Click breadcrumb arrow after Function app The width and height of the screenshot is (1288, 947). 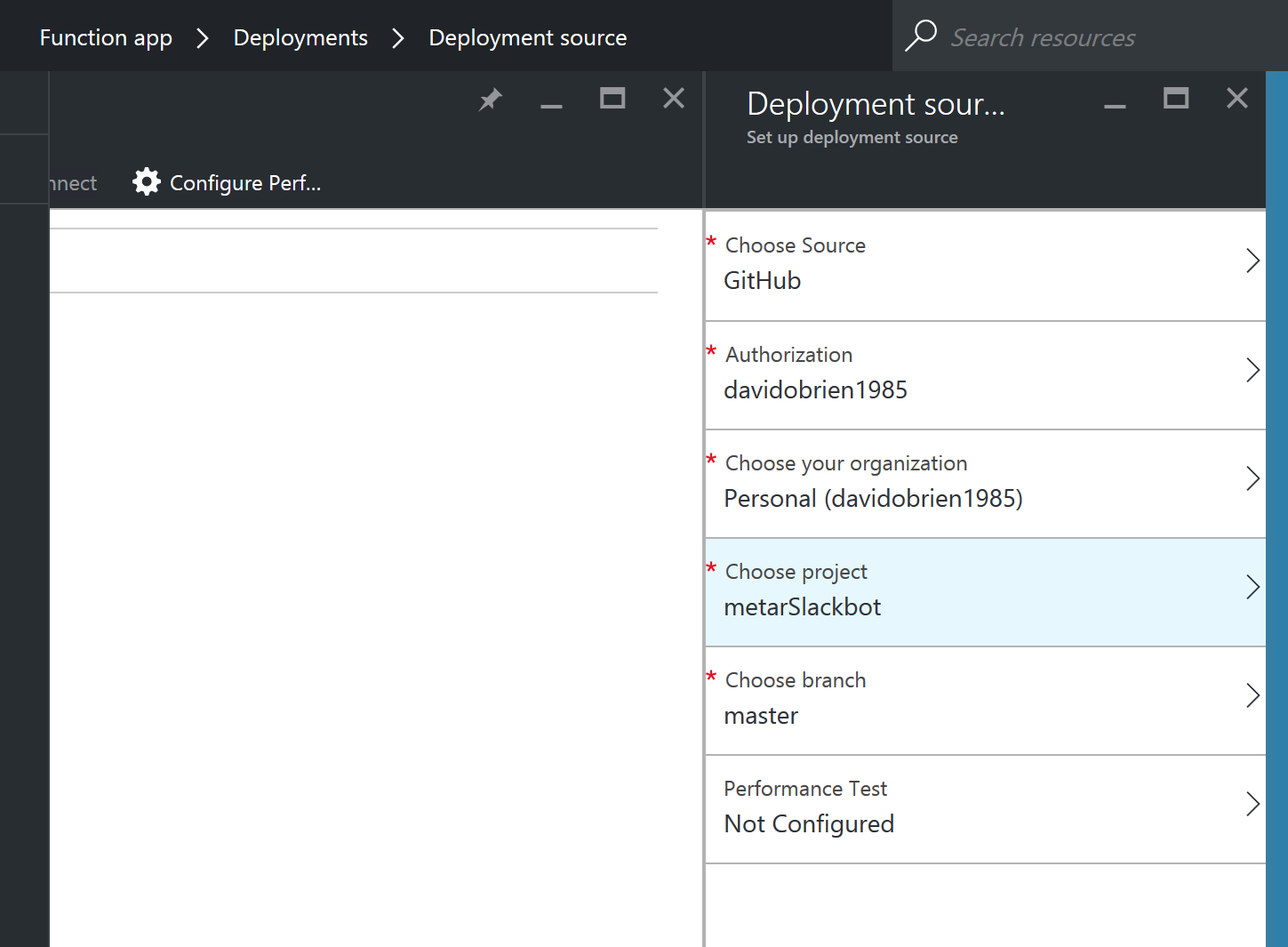pos(203,38)
